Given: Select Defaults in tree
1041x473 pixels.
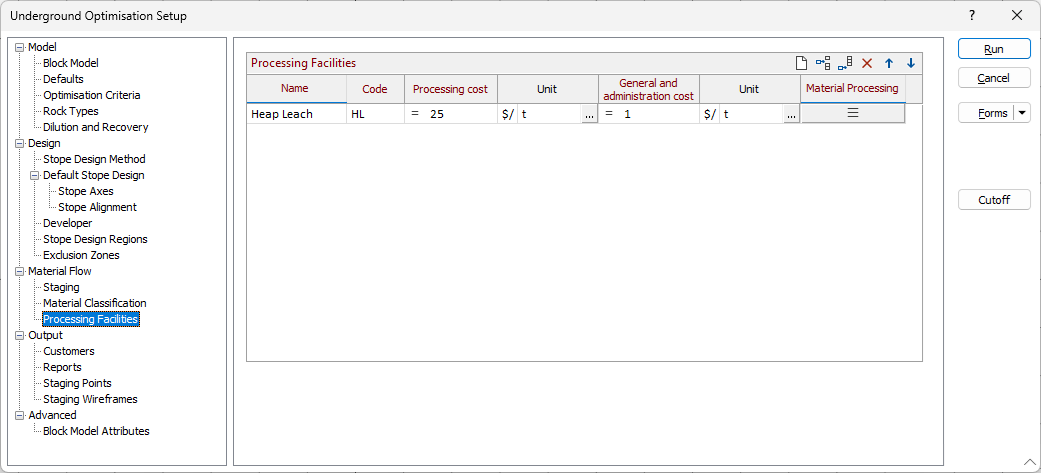Looking at the screenshot, I should point(63,79).
